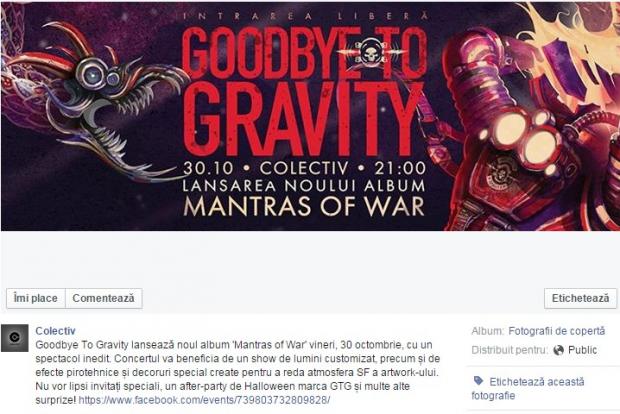
Task: Click the Etichetează button
Action: tap(580, 298)
